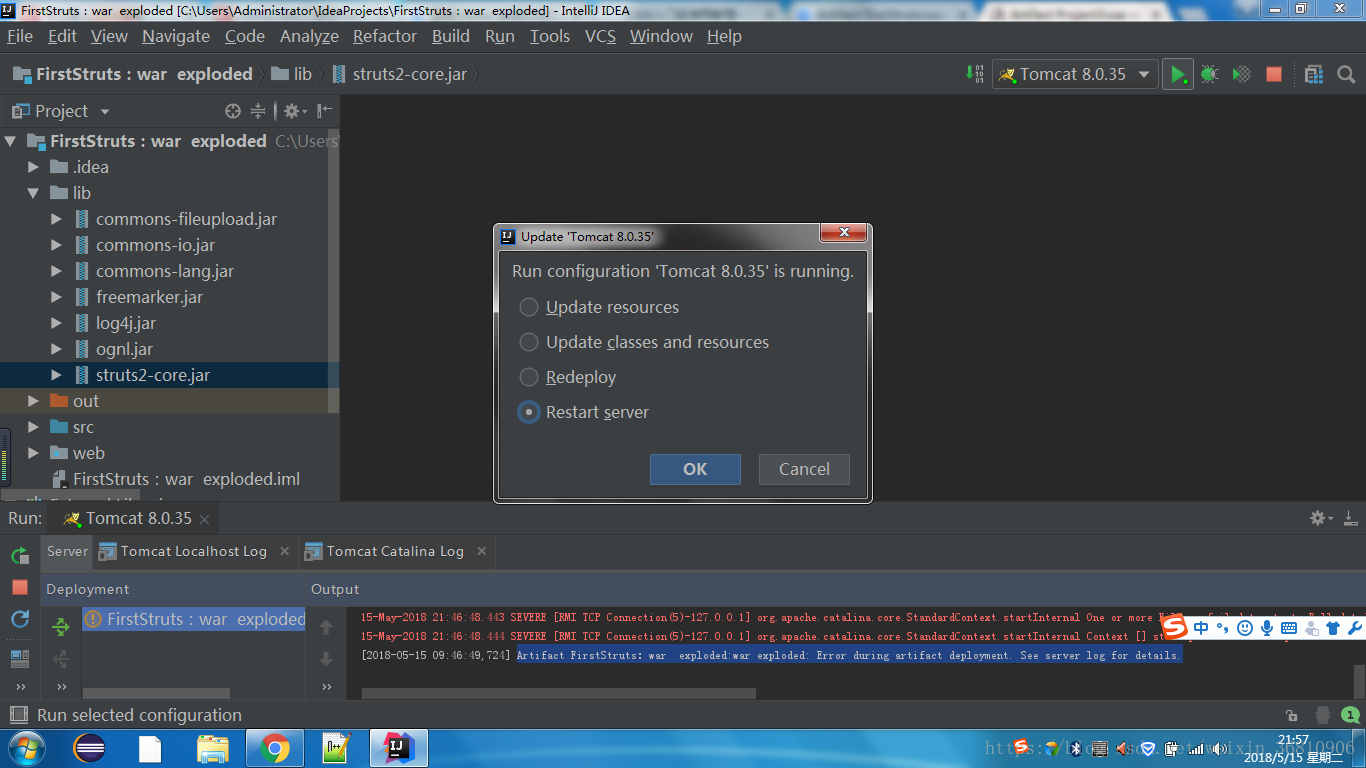This screenshot has width=1366, height=768.
Task: Click struts2-core.jar in the breadcrumb
Action: click(400, 74)
